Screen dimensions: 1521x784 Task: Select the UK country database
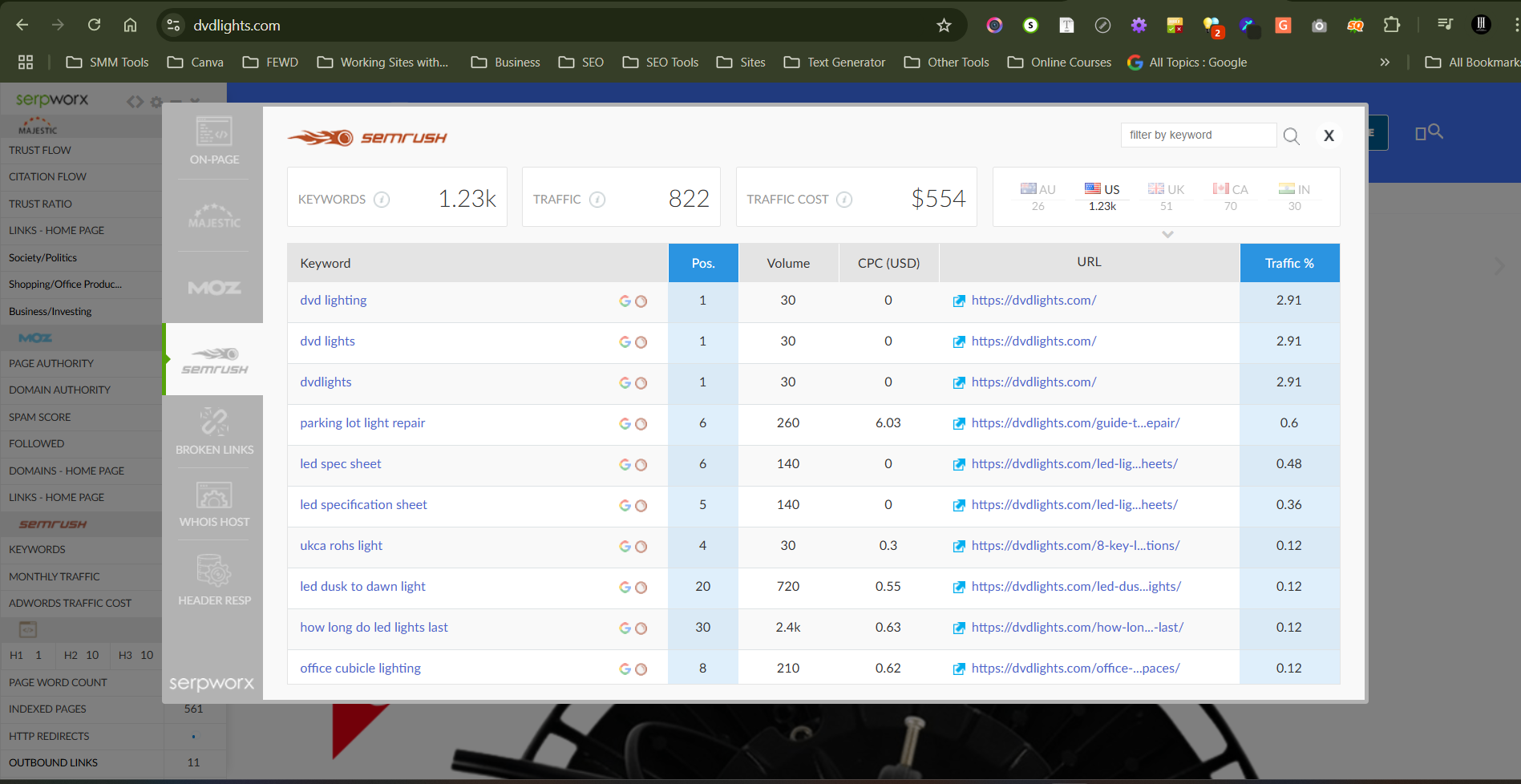pos(1166,196)
